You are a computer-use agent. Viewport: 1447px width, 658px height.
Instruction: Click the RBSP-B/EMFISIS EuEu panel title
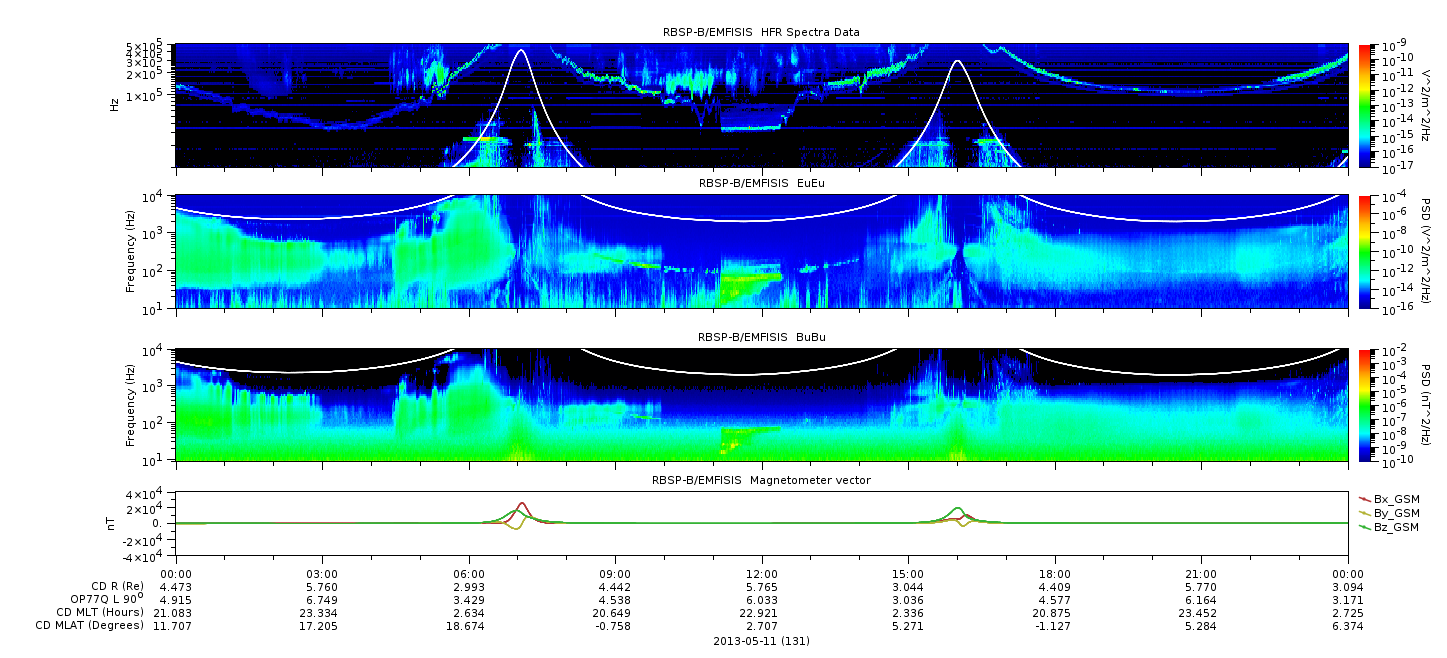pyautogui.click(x=761, y=184)
